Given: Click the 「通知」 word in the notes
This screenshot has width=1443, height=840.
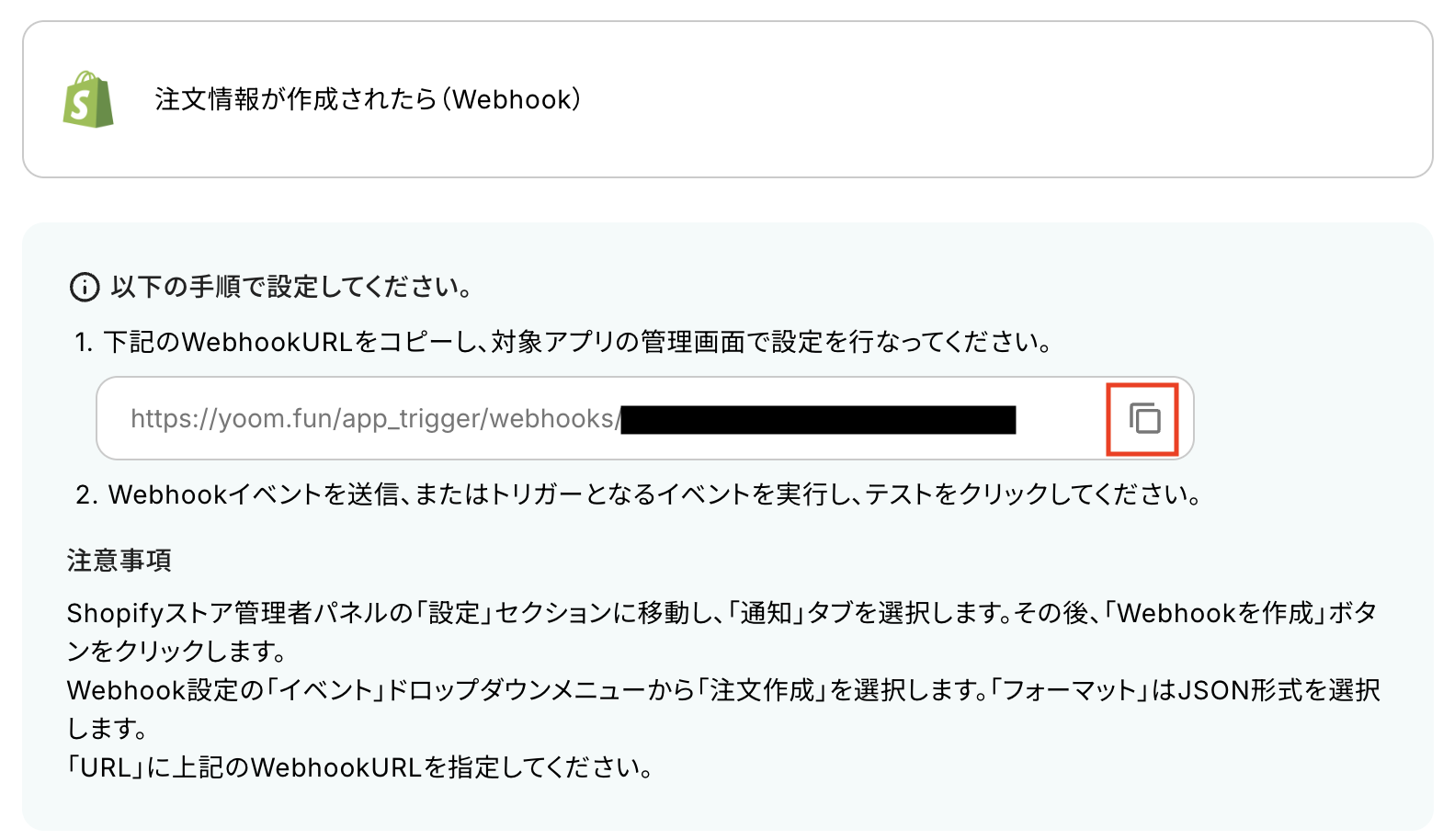Looking at the screenshot, I should coord(767,613).
